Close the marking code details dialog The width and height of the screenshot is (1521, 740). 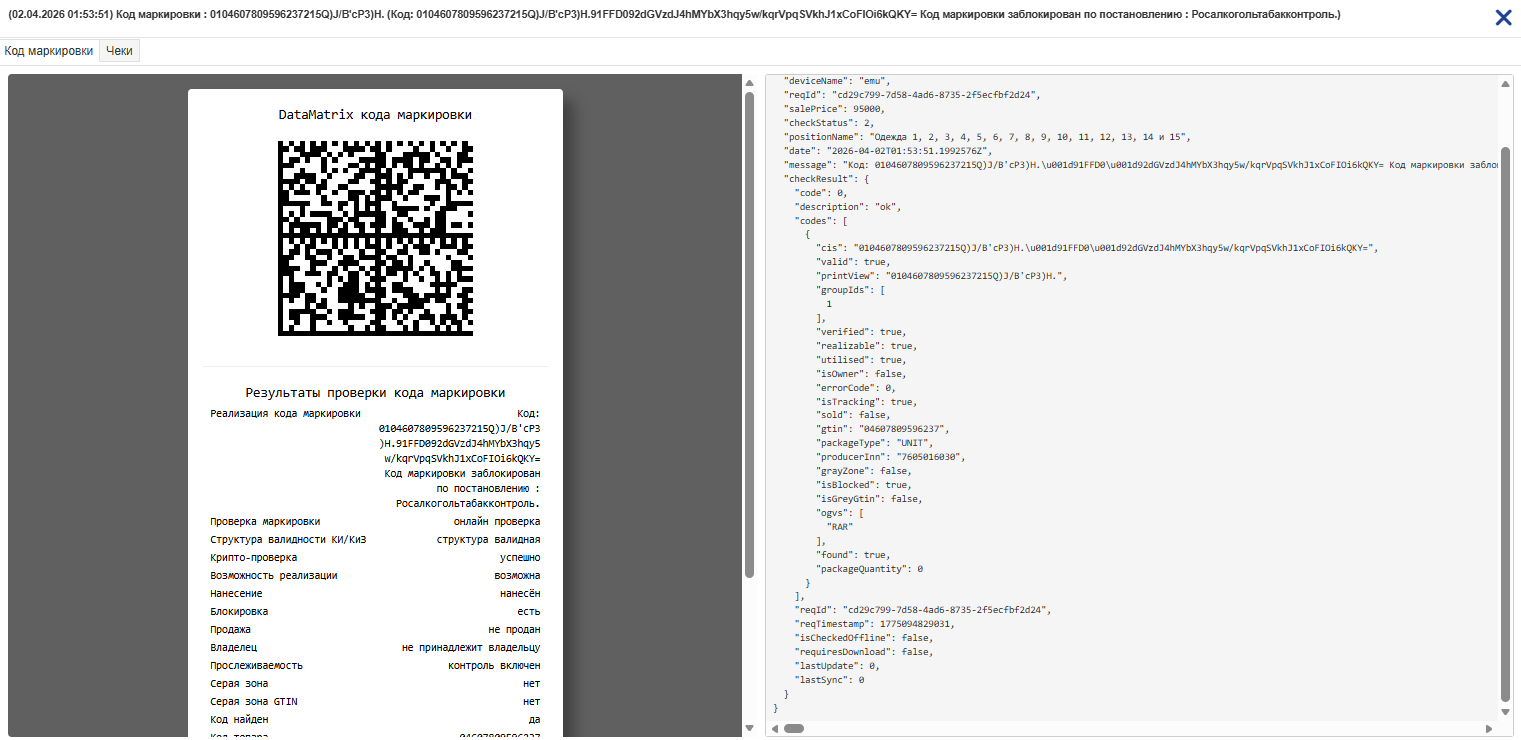1502,17
